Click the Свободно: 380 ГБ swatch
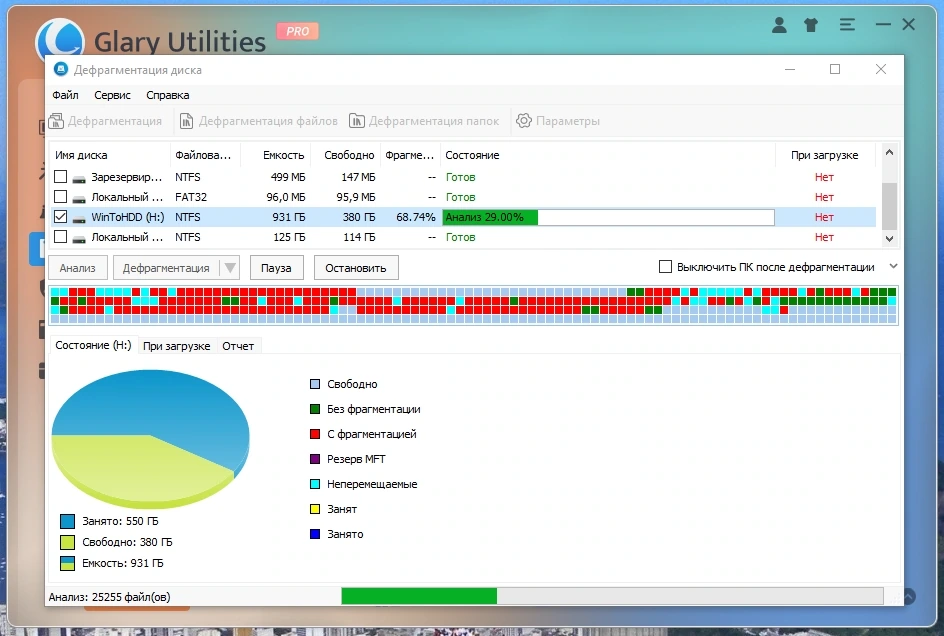The height and width of the screenshot is (636, 944). [x=67, y=543]
